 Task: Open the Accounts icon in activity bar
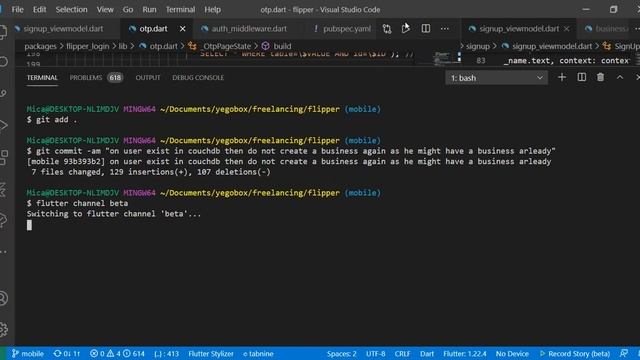point(4,298)
